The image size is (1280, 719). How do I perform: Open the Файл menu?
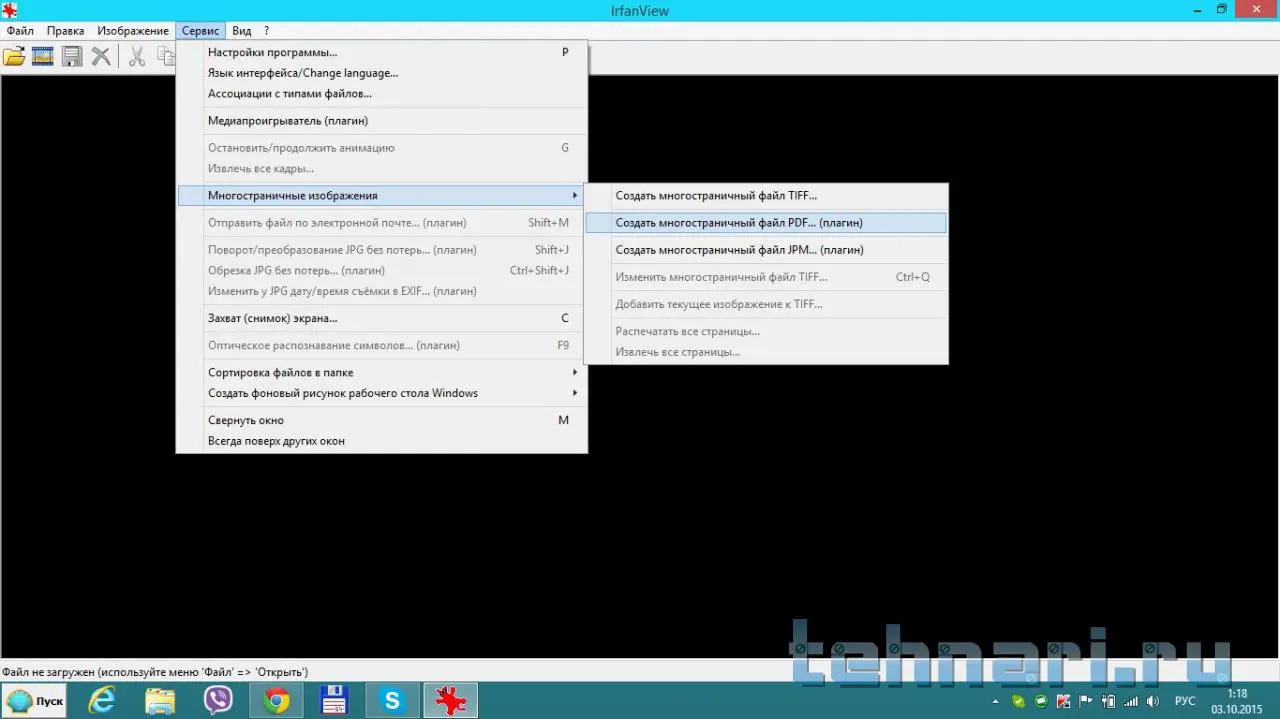[x=20, y=31]
